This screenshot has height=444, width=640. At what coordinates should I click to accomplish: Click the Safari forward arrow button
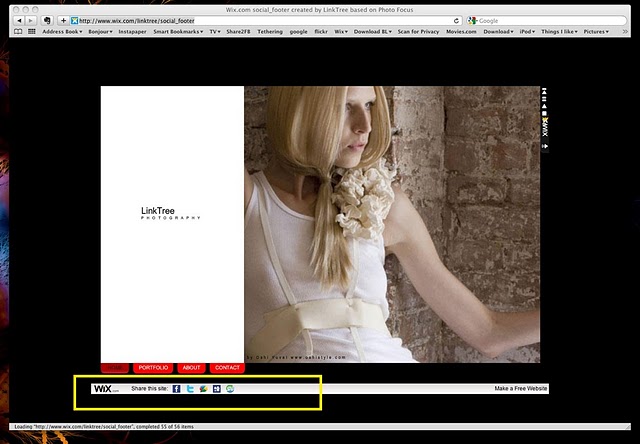[31, 20]
